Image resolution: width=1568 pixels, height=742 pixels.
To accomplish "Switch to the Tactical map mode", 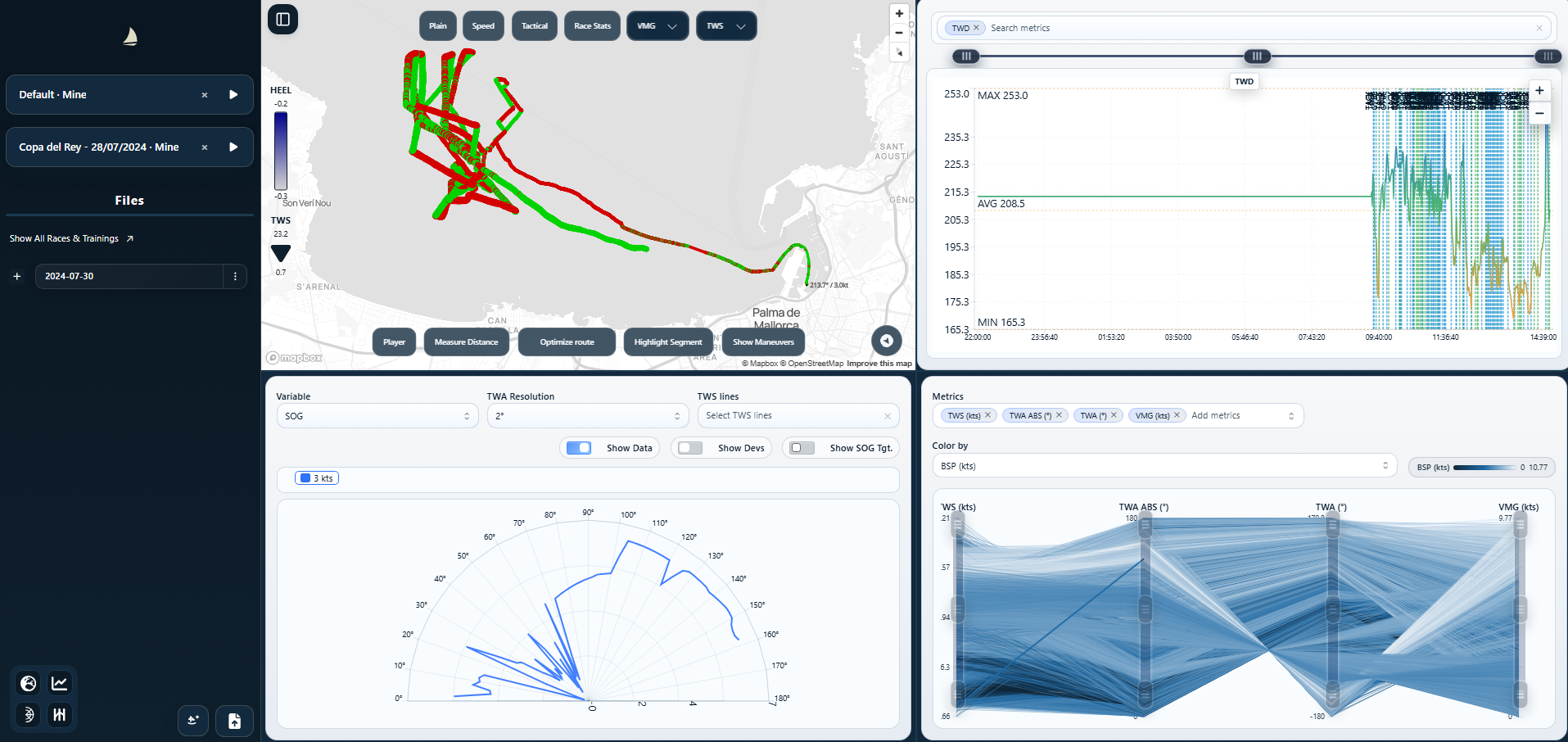I will (x=535, y=26).
